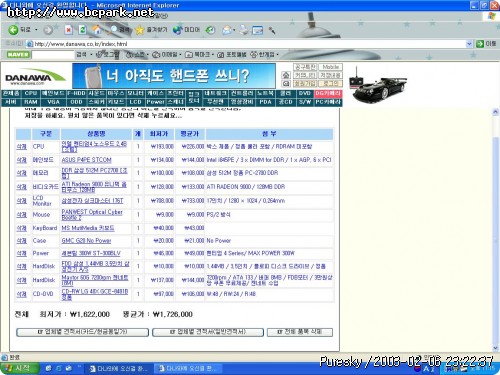Delete the Mouse row item
500x375 pixels.
pyautogui.click(x=22, y=215)
